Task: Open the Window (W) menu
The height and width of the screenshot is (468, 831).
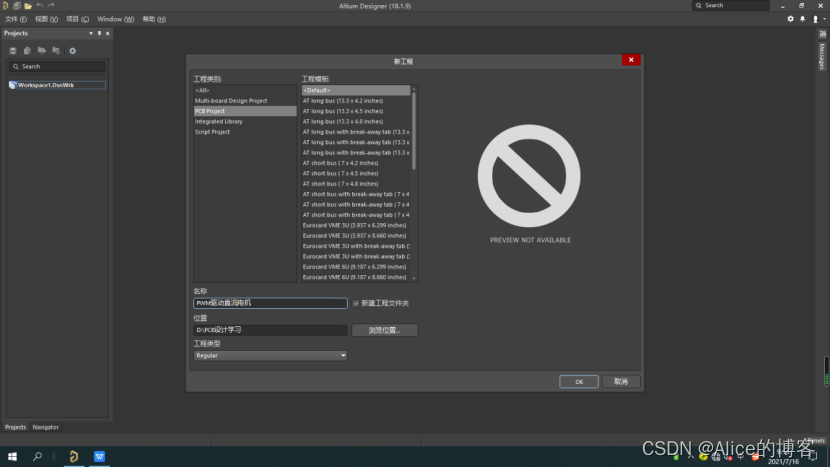Action: [x=116, y=19]
